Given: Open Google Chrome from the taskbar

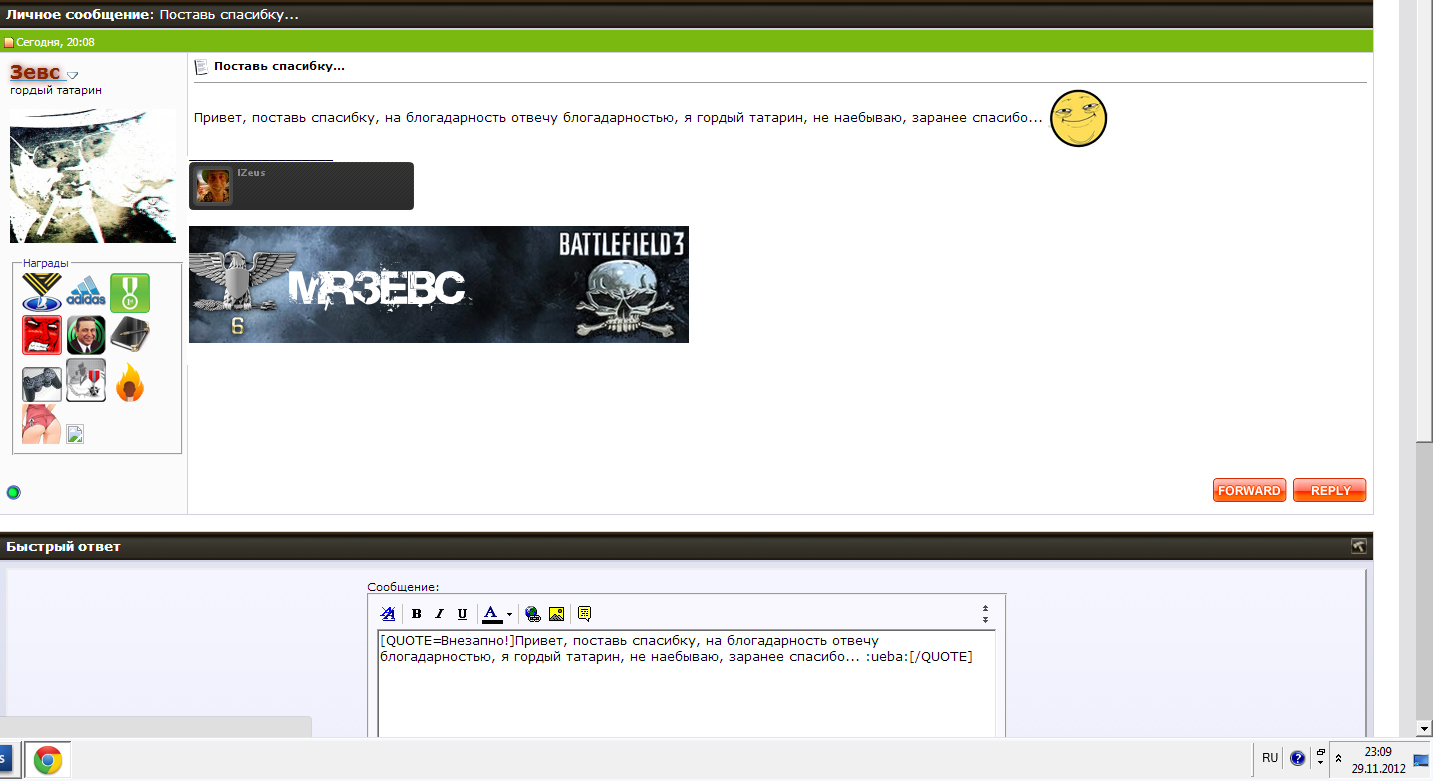Looking at the screenshot, I should tap(48, 761).
